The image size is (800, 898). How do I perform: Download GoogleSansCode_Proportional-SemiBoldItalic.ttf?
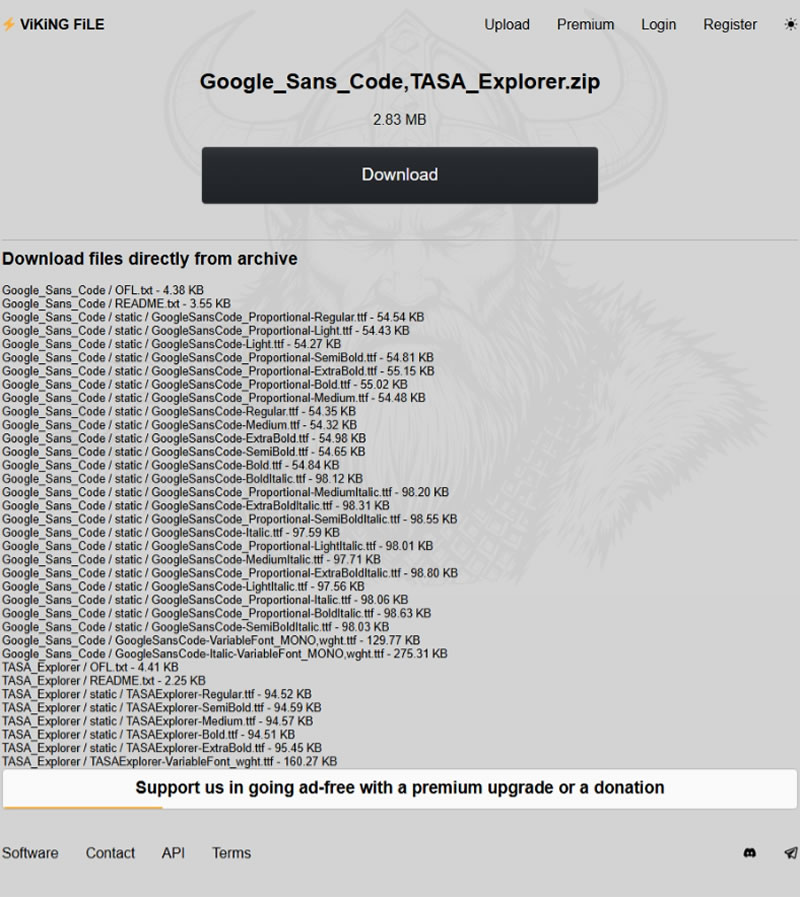point(230,519)
